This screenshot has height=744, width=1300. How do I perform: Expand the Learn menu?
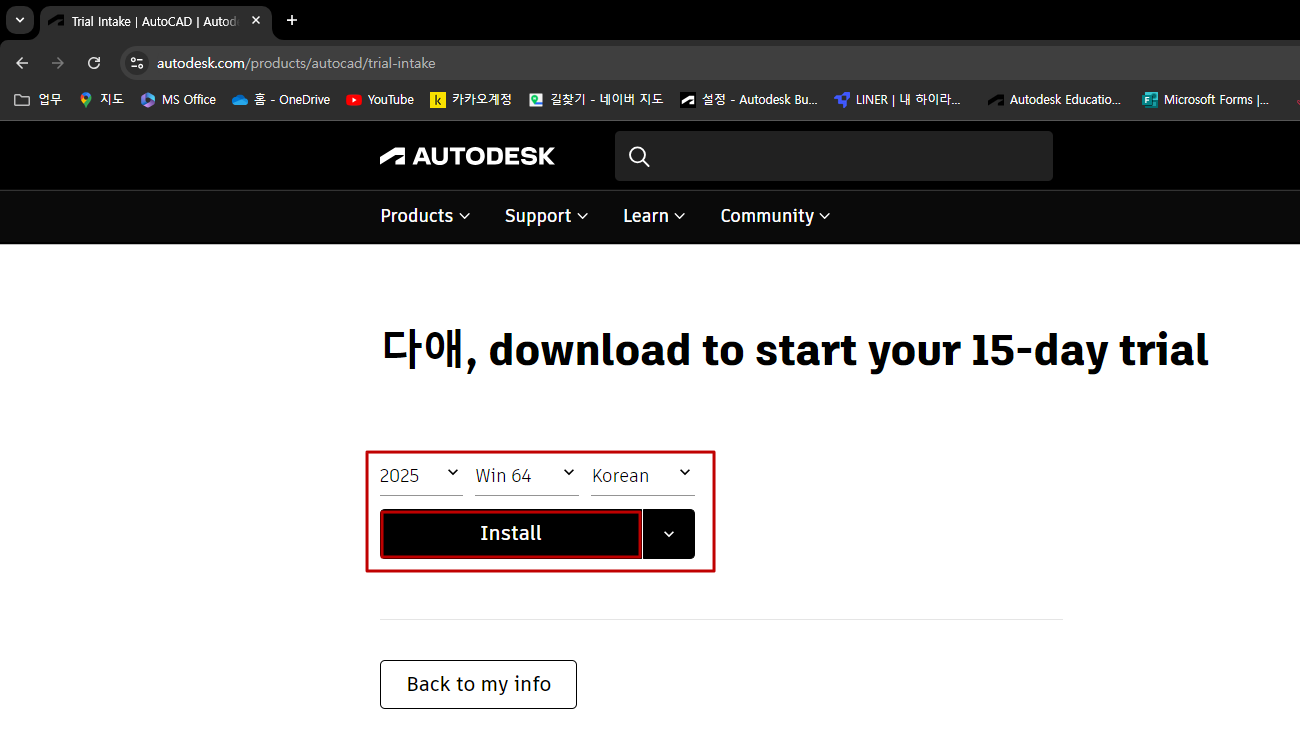pyautogui.click(x=654, y=216)
